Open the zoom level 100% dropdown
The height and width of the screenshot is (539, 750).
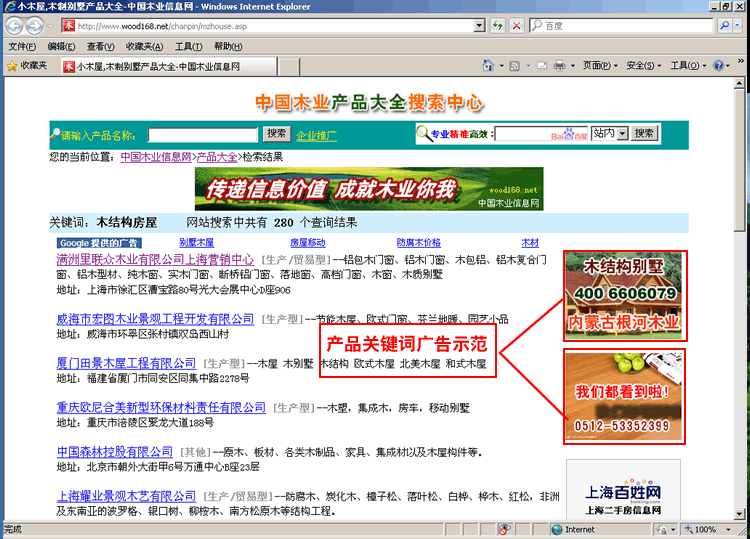(x=710, y=529)
